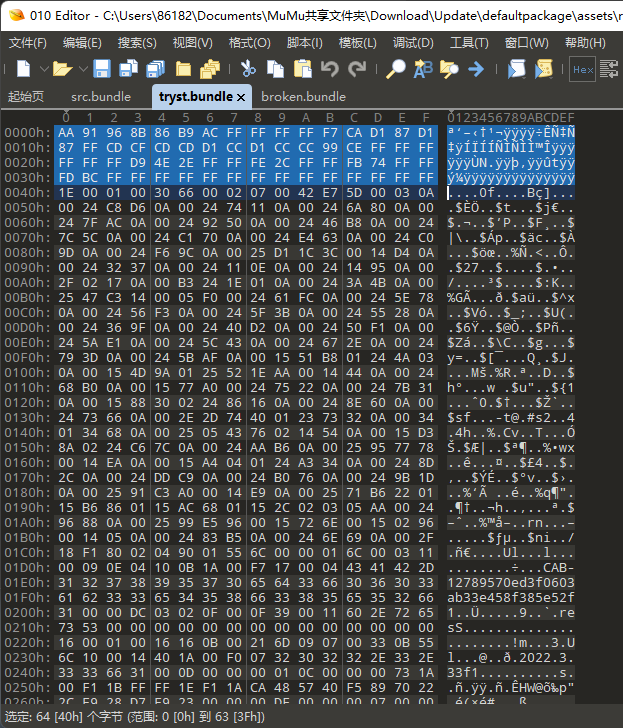Undo the last edit

coord(330,69)
